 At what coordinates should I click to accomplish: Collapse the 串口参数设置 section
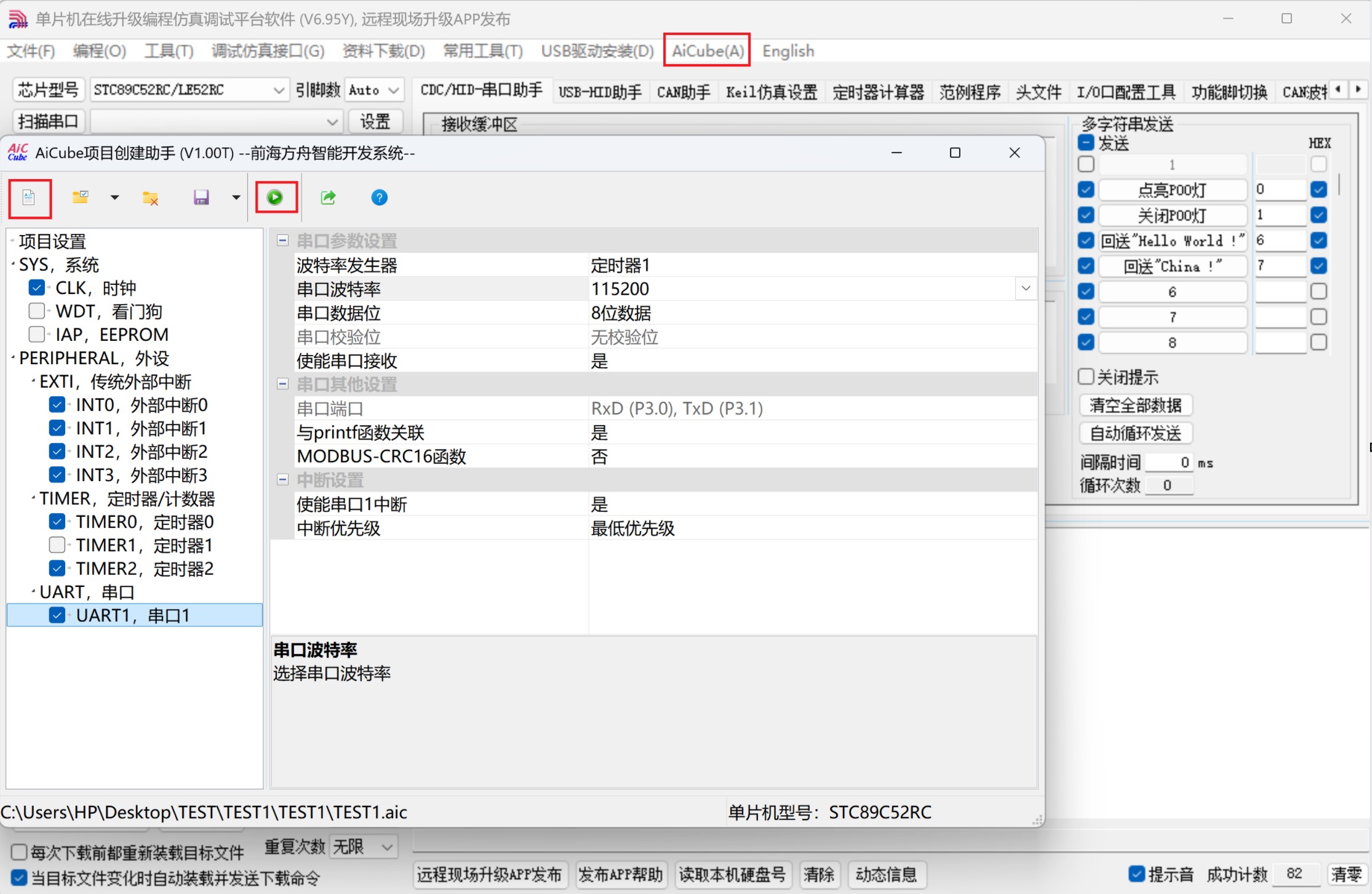(x=282, y=240)
